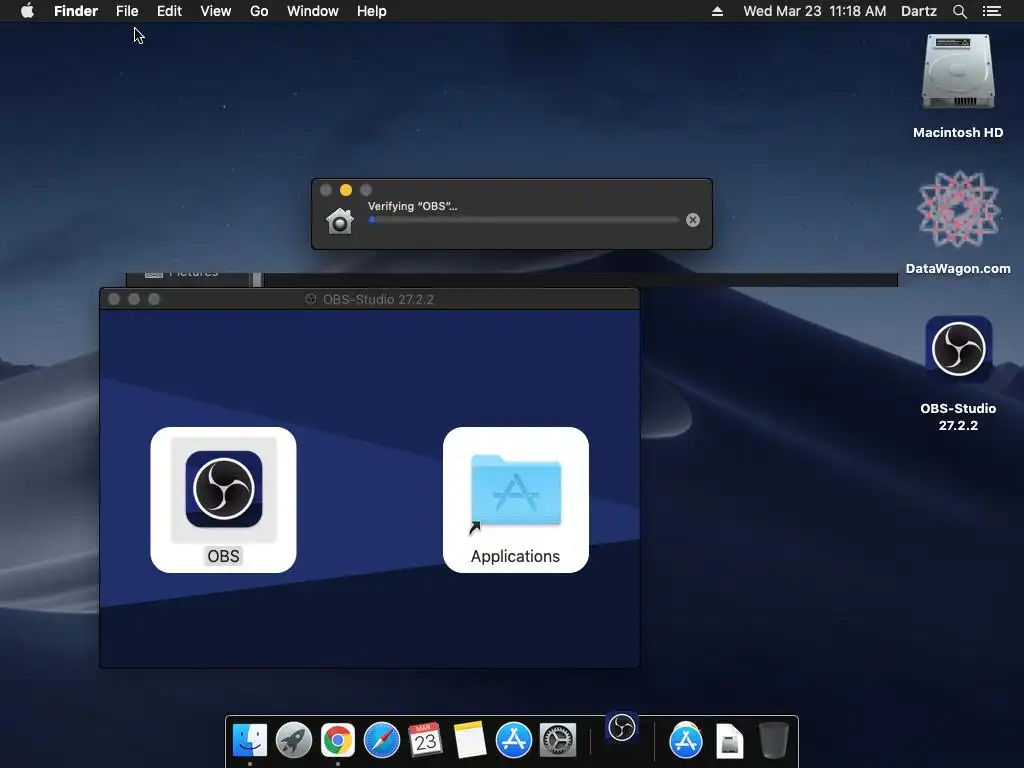The image size is (1024, 768).
Task: Open the App Store icon beside Notes in the Dock
Action: tap(514, 741)
